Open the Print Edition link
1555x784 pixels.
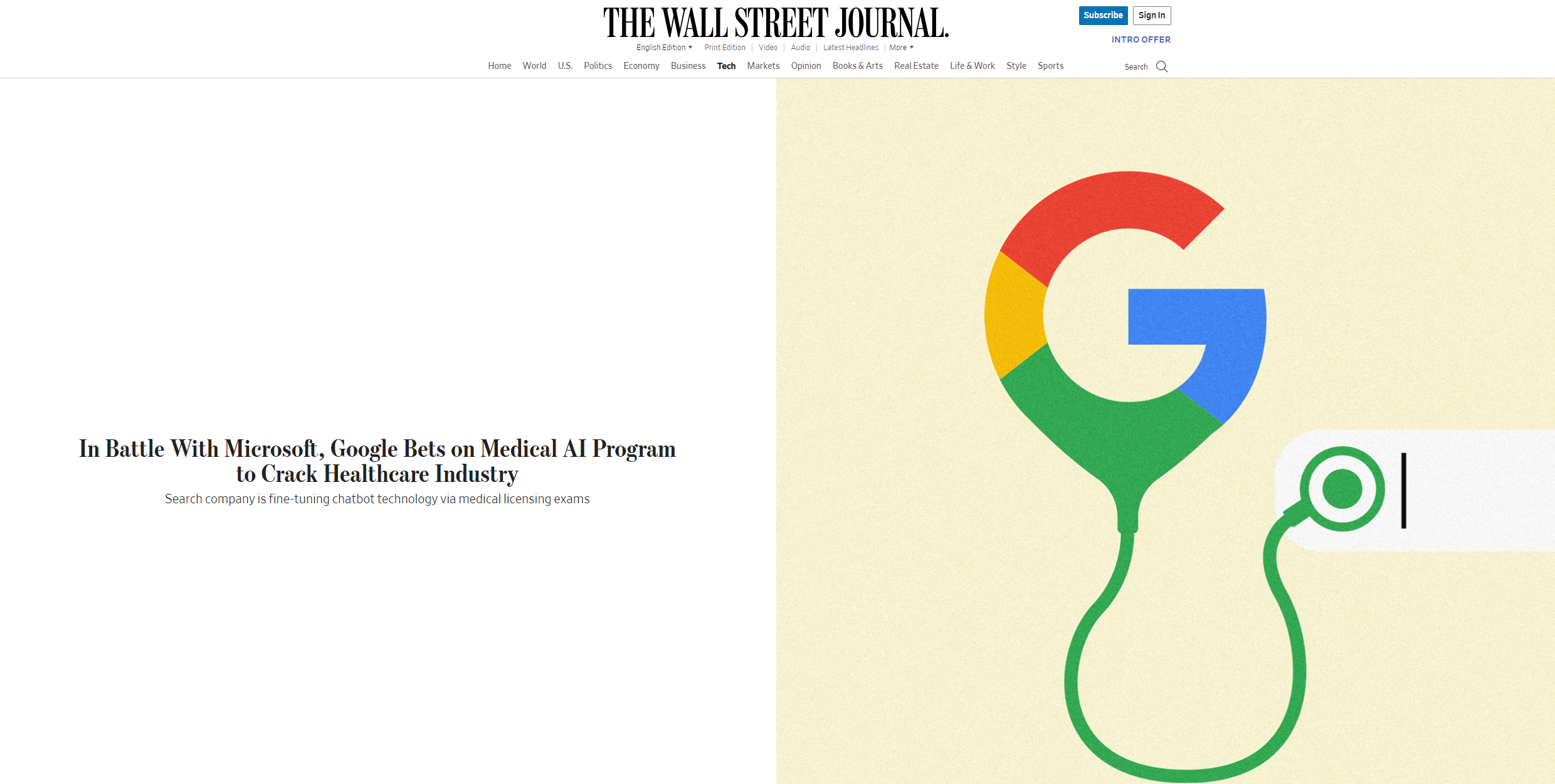click(x=725, y=48)
